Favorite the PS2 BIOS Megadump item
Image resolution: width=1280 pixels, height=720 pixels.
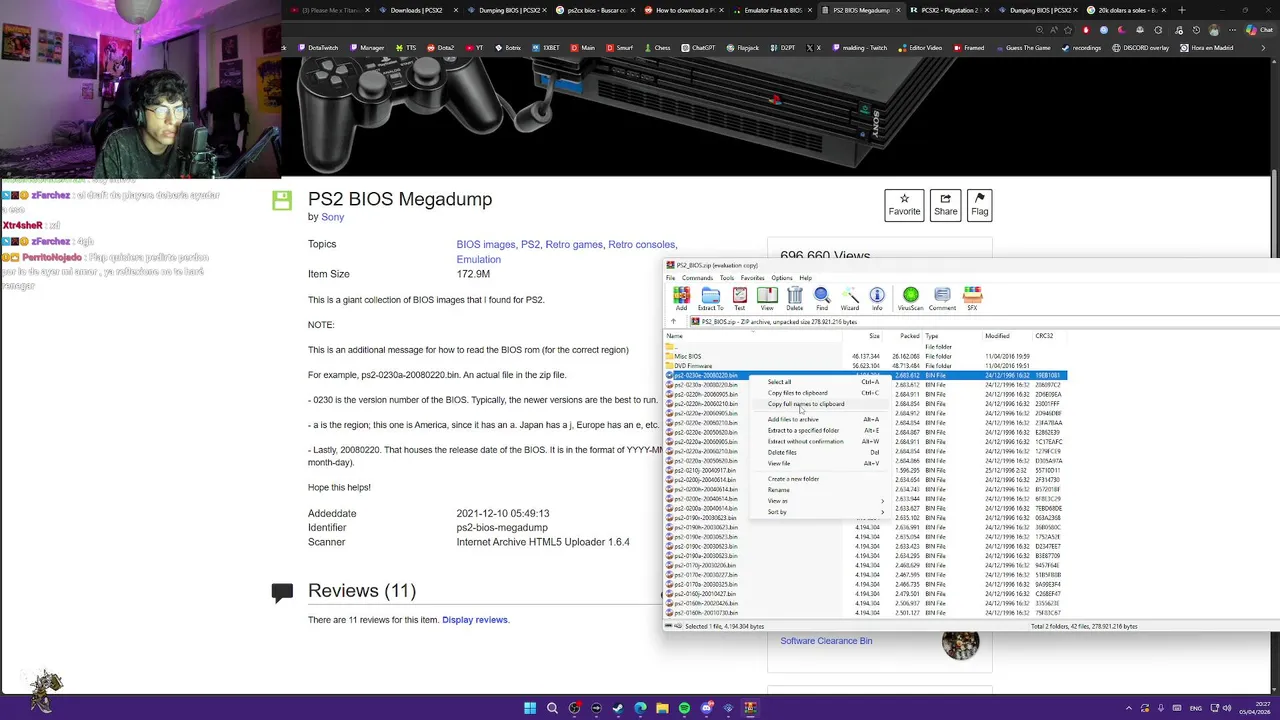(x=904, y=205)
